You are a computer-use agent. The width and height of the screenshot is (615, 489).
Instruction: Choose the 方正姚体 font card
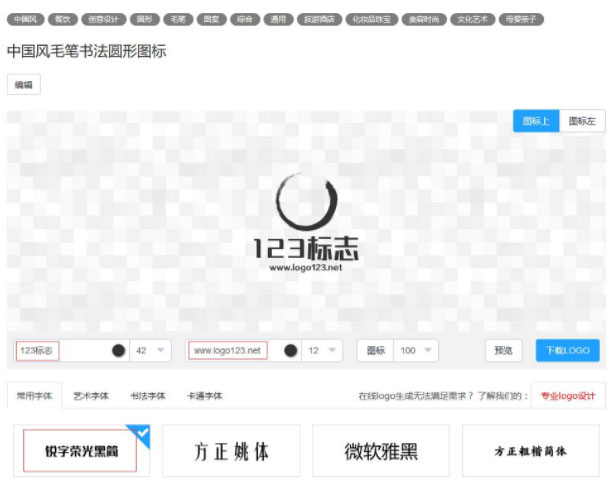(x=231, y=451)
